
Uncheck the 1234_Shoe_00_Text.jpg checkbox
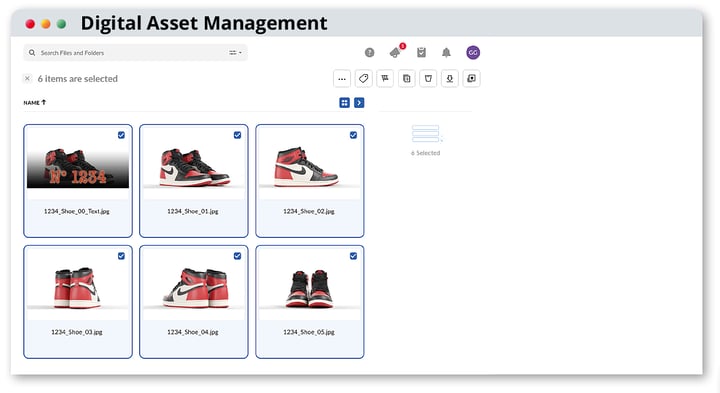click(121, 135)
